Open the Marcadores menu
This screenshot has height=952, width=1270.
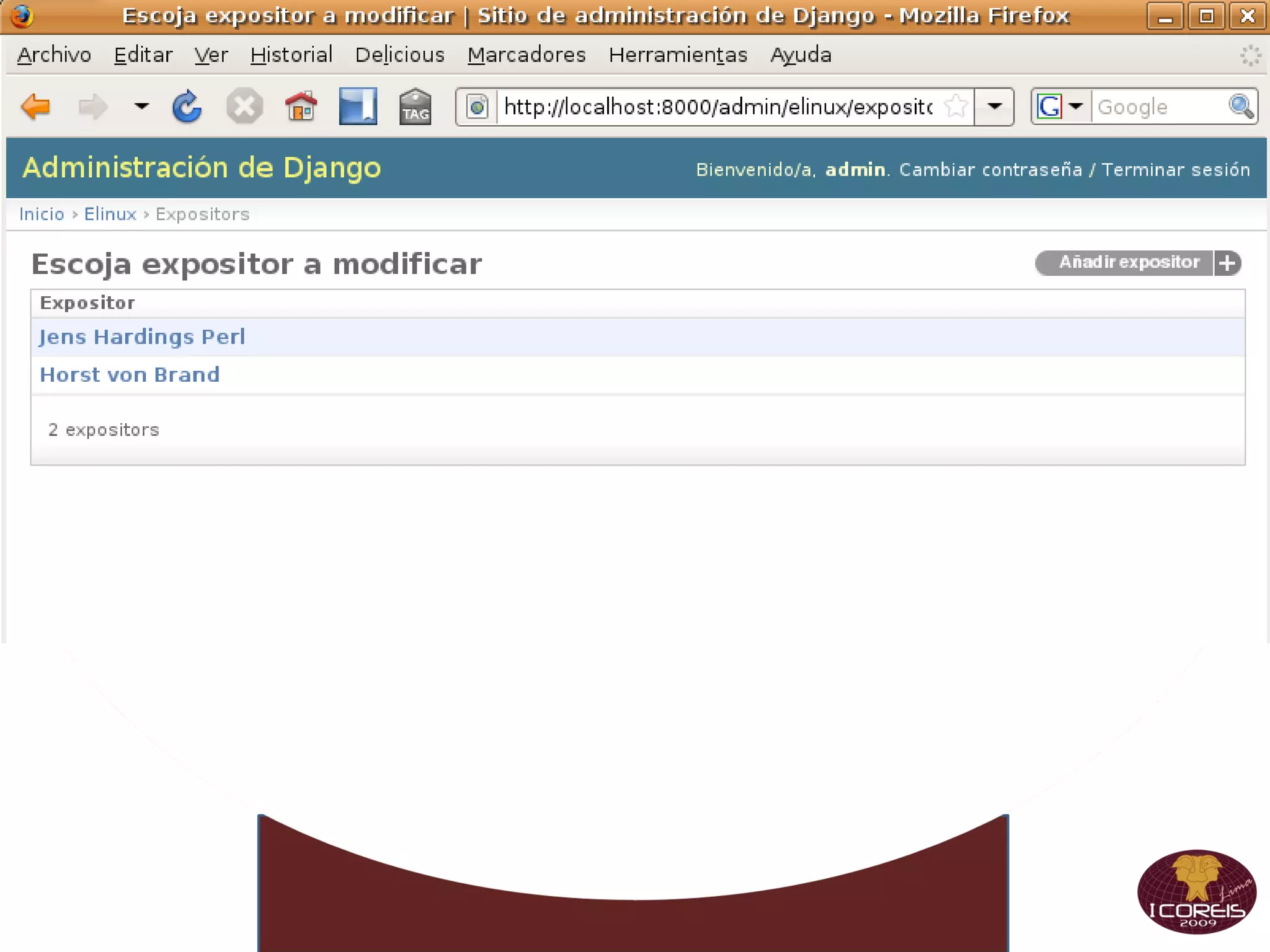pos(526,55)
